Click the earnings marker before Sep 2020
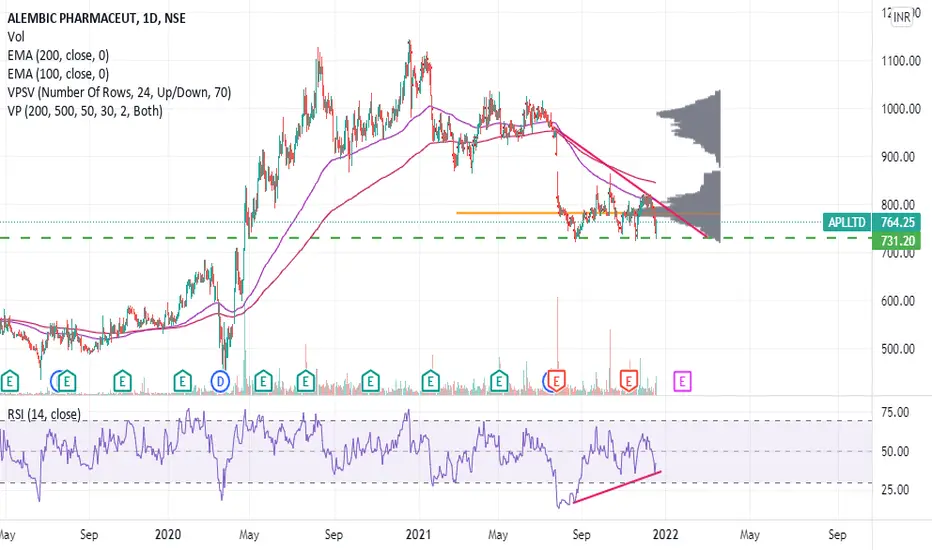The height and width of the screenshot is (550, 932). 306,381
